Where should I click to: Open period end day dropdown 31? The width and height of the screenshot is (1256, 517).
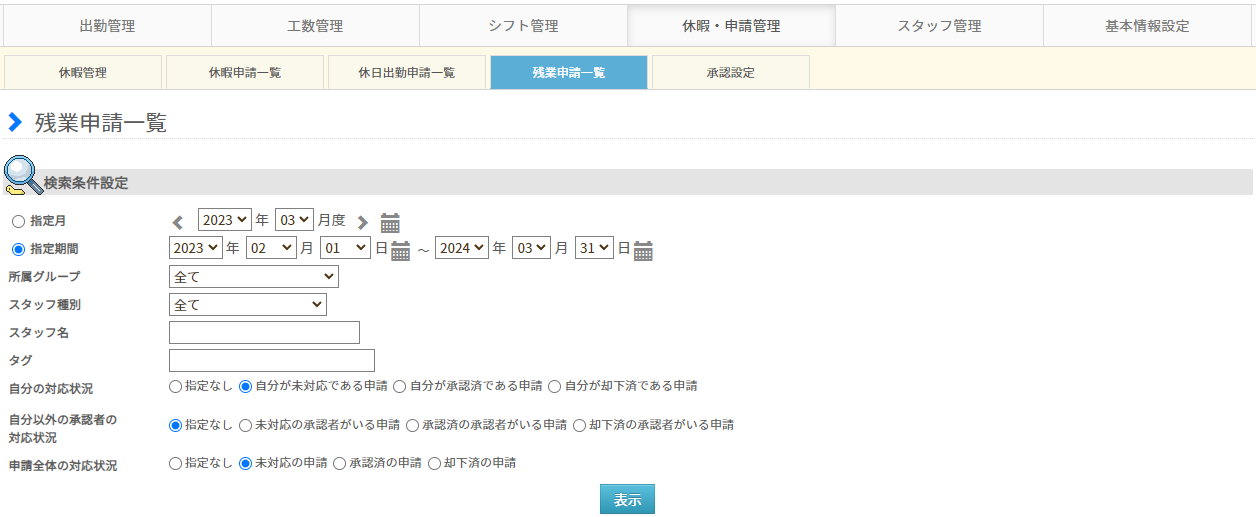coord(594,248)
